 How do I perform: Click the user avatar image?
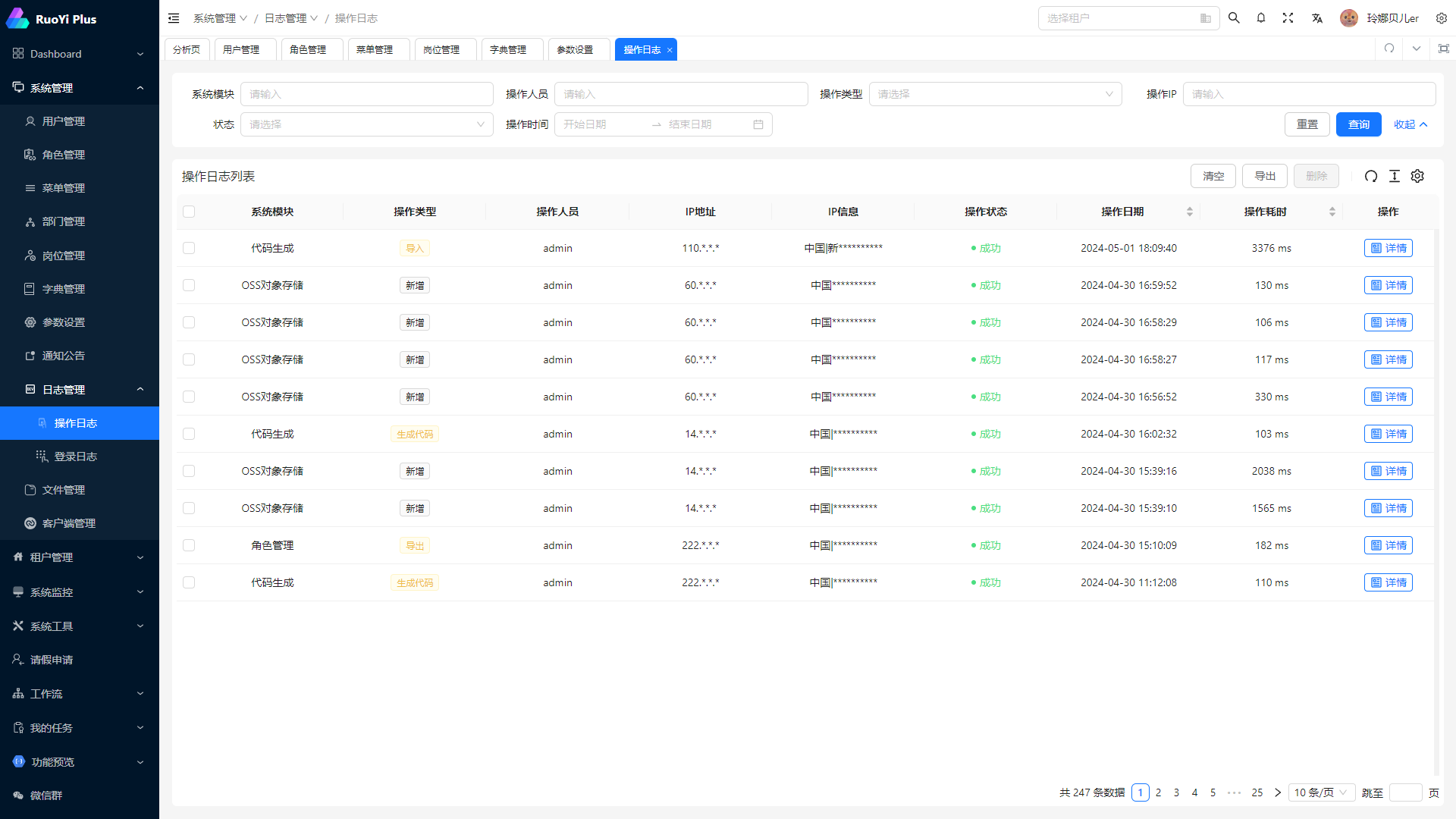coord(1349,18)
